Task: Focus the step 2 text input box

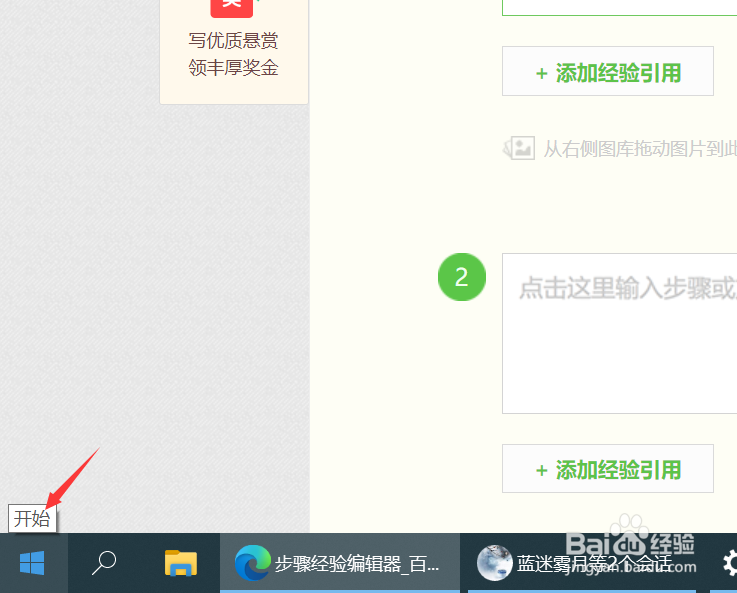Action: click(x=619, y=334)
